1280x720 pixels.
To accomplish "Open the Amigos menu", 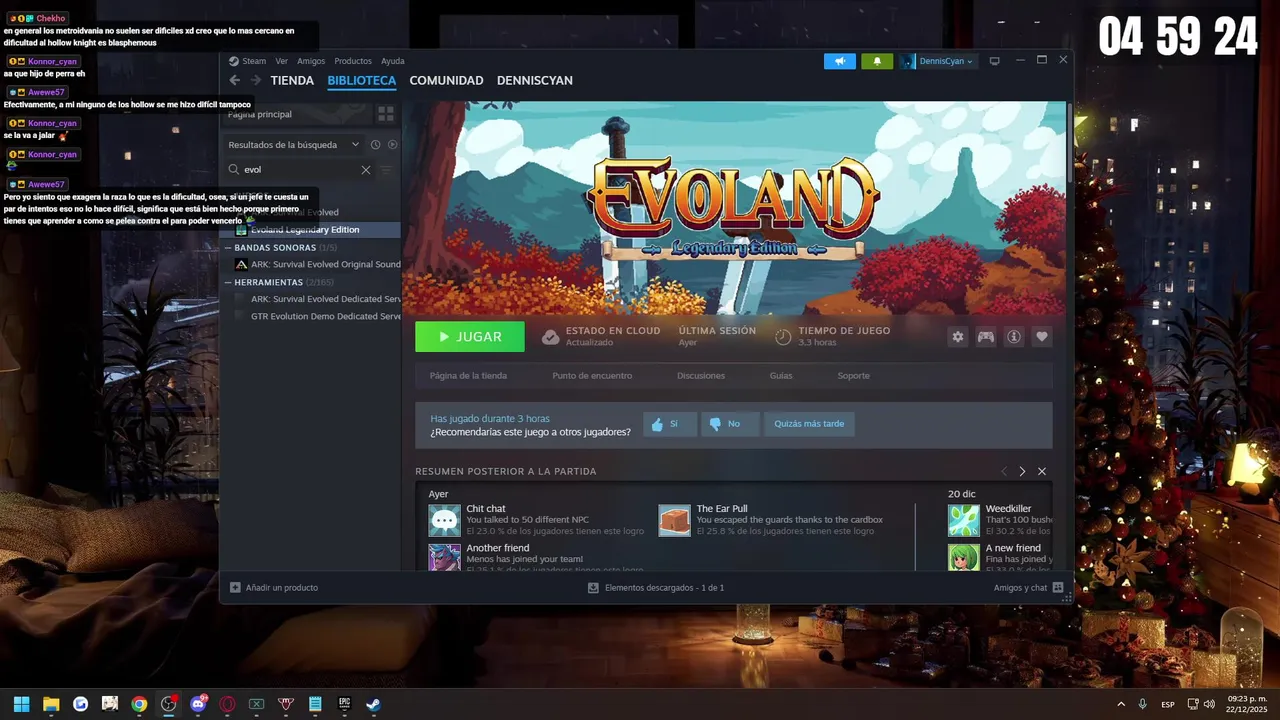I will click(x=311, y=61).
